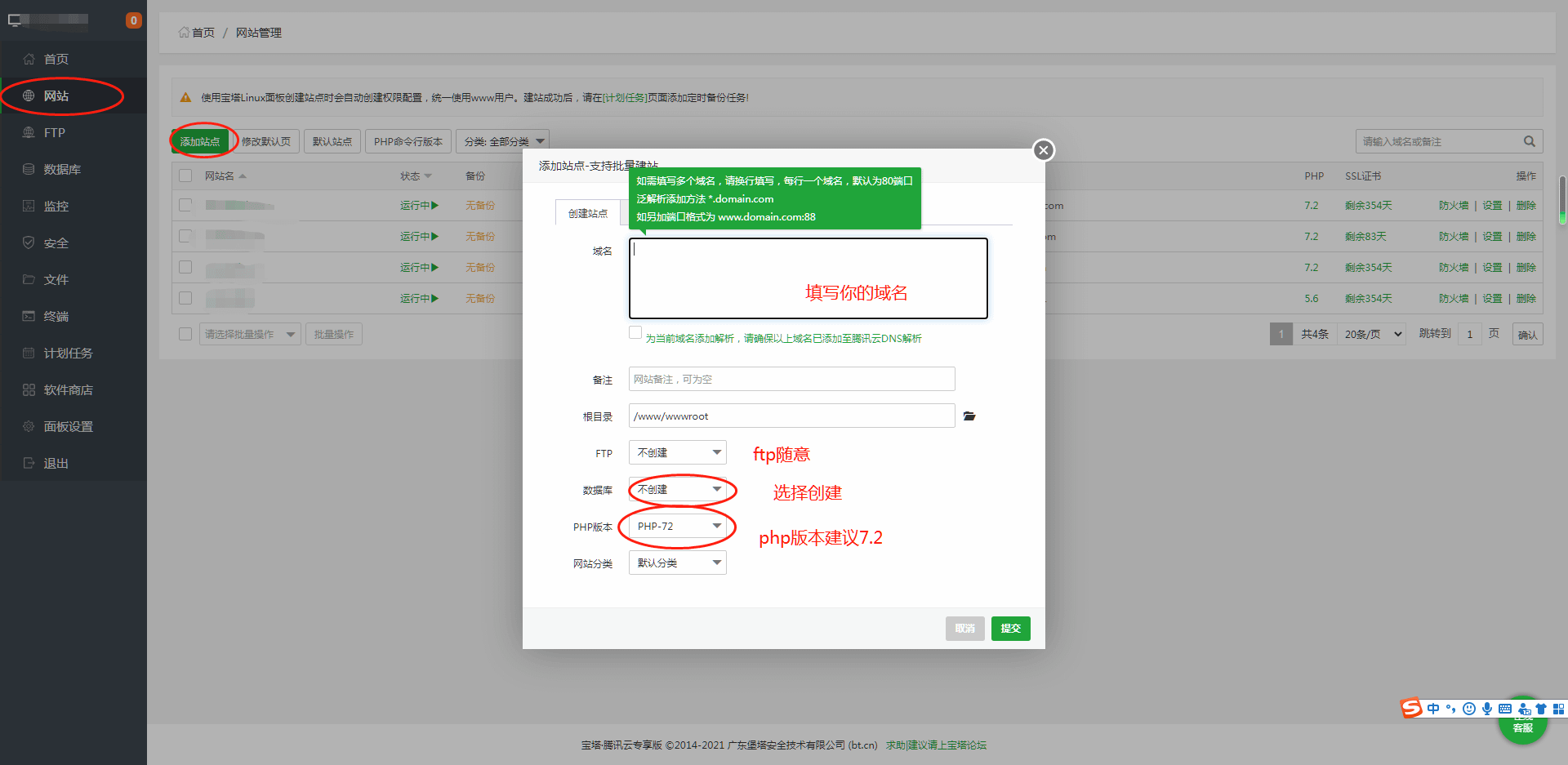Open the 数据库 creation dropdown in dialog

click(677, 489)
